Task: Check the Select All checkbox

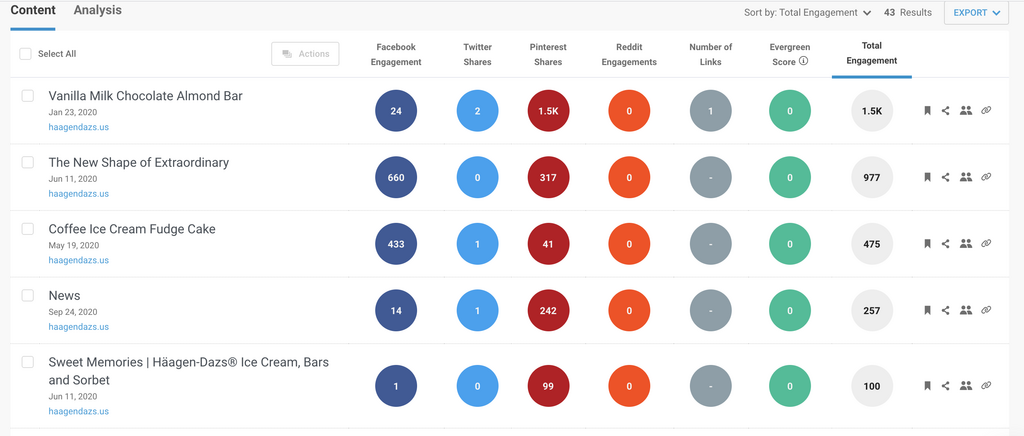Action: (26, 54)
